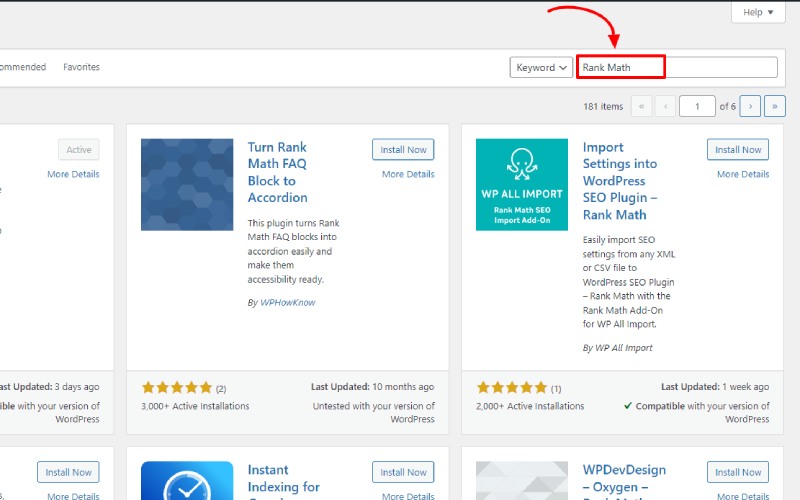The height and width of the screenshot is (500, 800).
Task: View More Details for Turn Rank Math FAQ
Action: point(408,174)
